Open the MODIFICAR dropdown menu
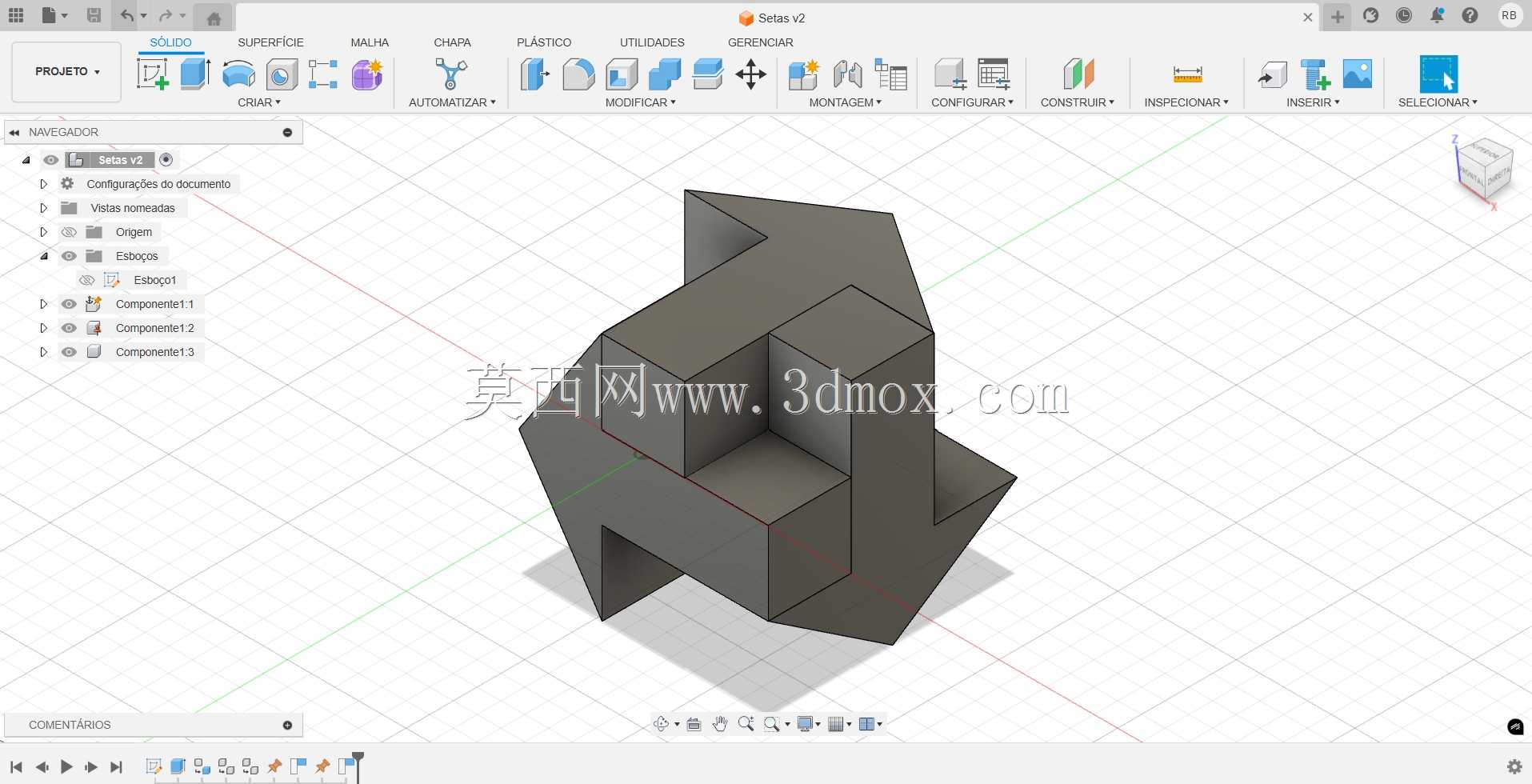 pos(640,102)
